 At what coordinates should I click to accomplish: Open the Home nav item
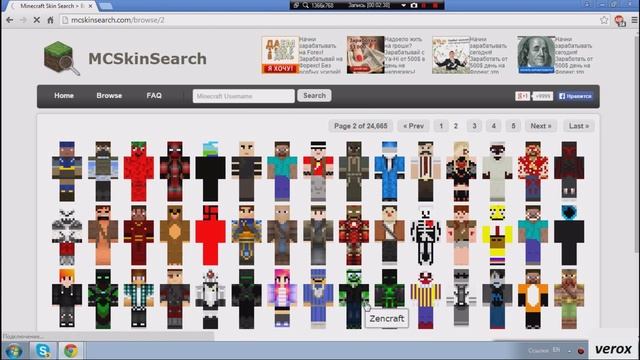pos(64,96)
